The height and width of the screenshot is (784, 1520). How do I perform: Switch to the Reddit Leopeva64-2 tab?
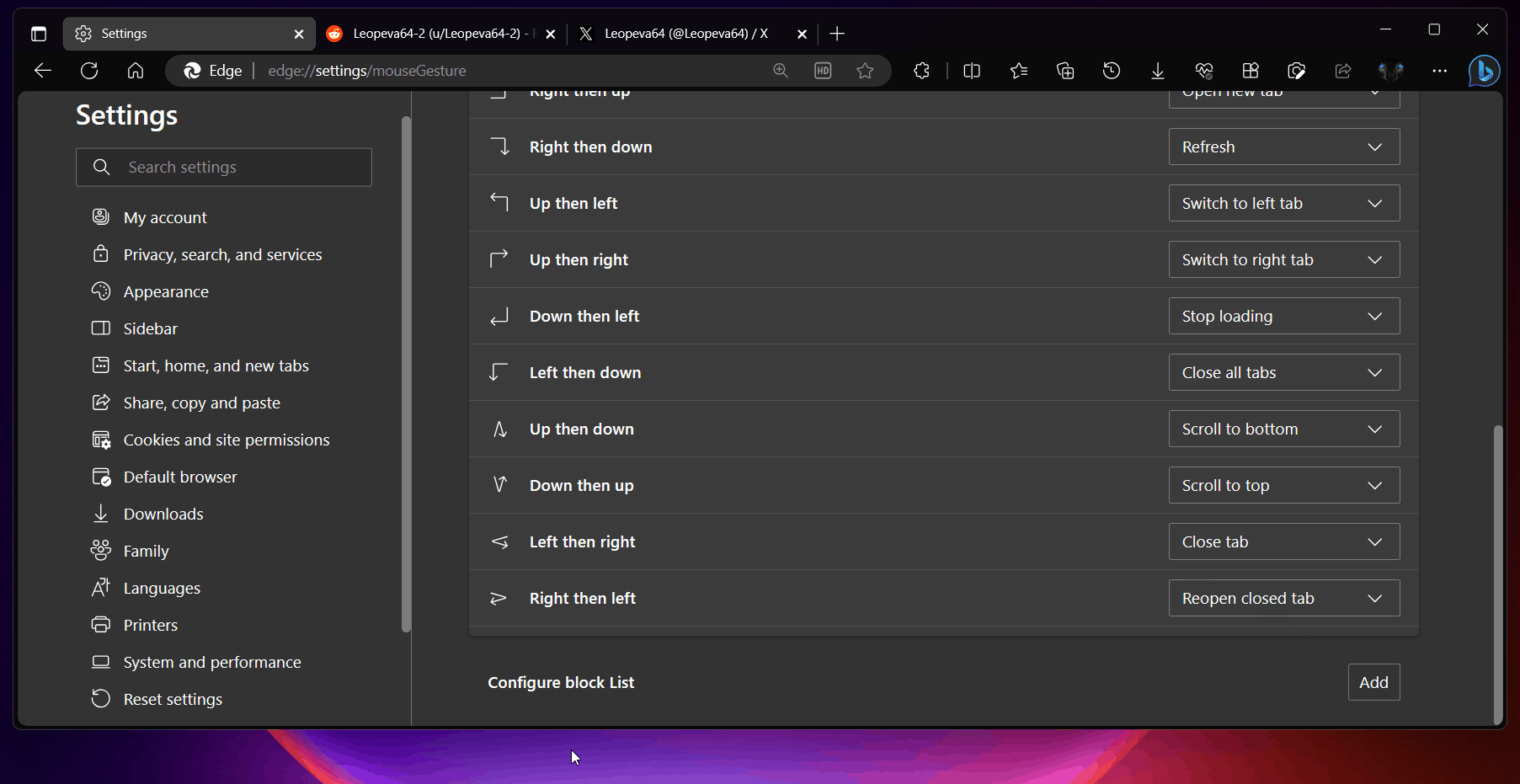(x=441, y=34)
